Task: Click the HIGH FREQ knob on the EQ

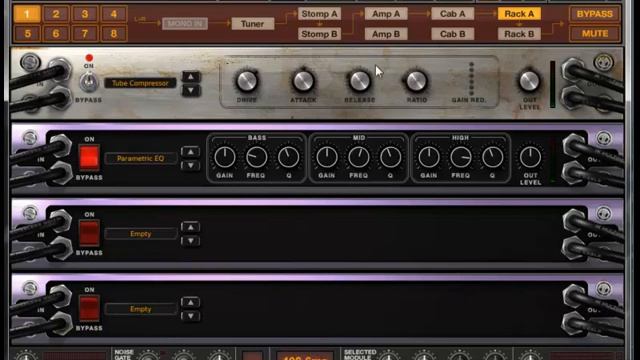Action: tap(460, 157)
